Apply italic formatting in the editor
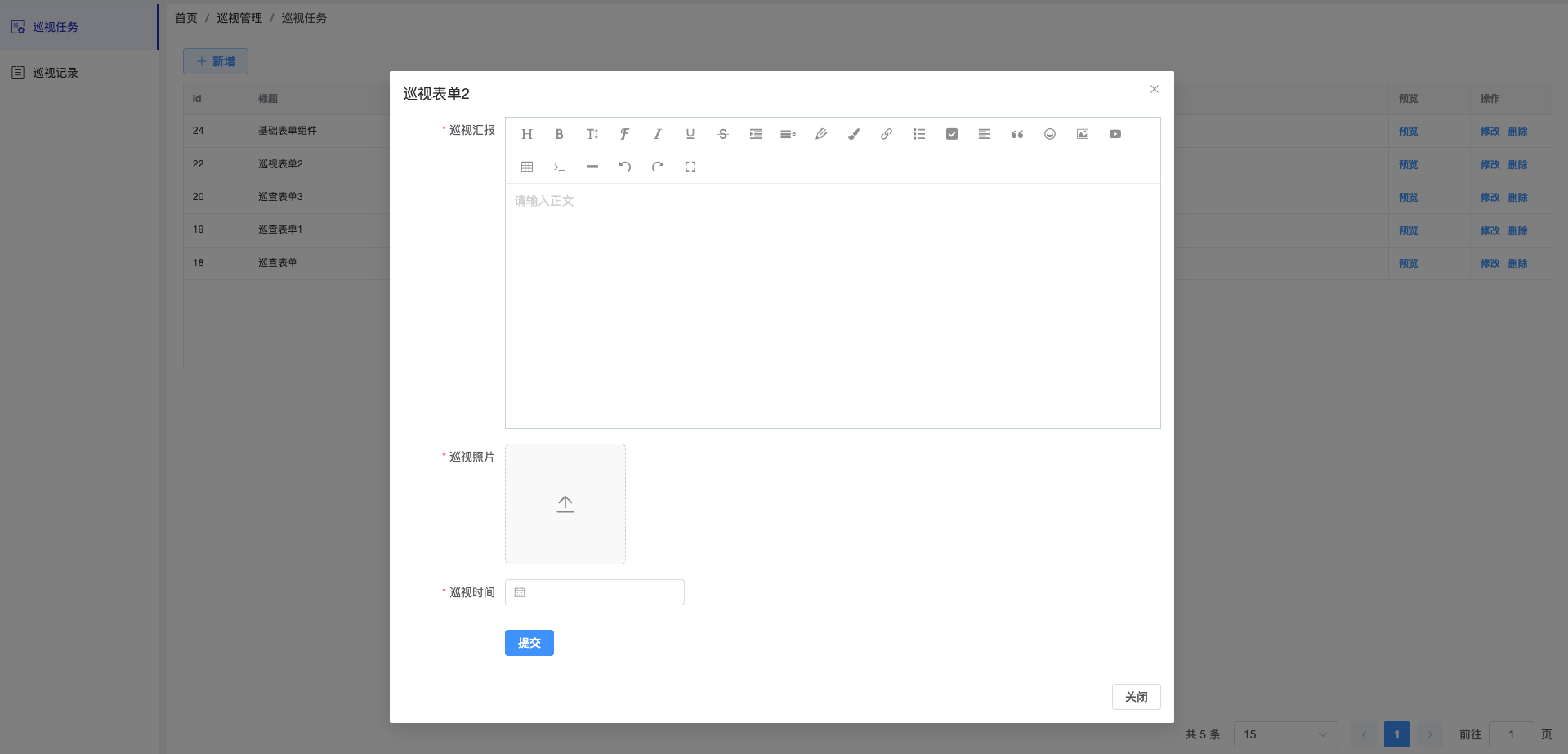The image size is (1568, 754). tap(657, 134)
